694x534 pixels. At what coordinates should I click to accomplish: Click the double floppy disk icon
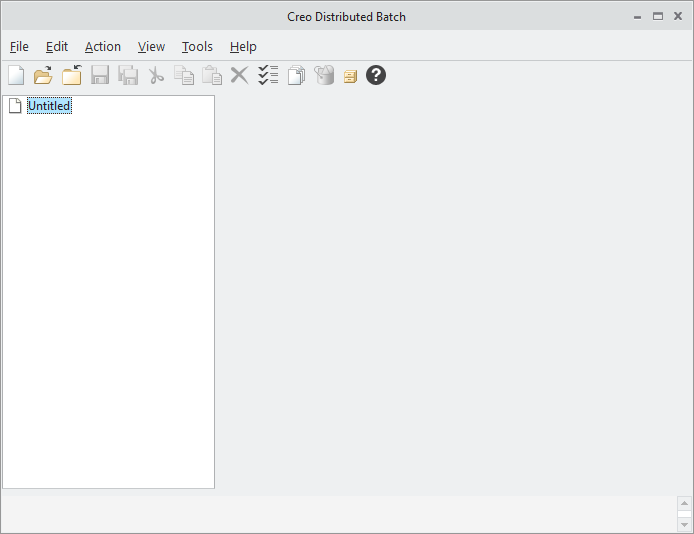[x=128, y=75]
